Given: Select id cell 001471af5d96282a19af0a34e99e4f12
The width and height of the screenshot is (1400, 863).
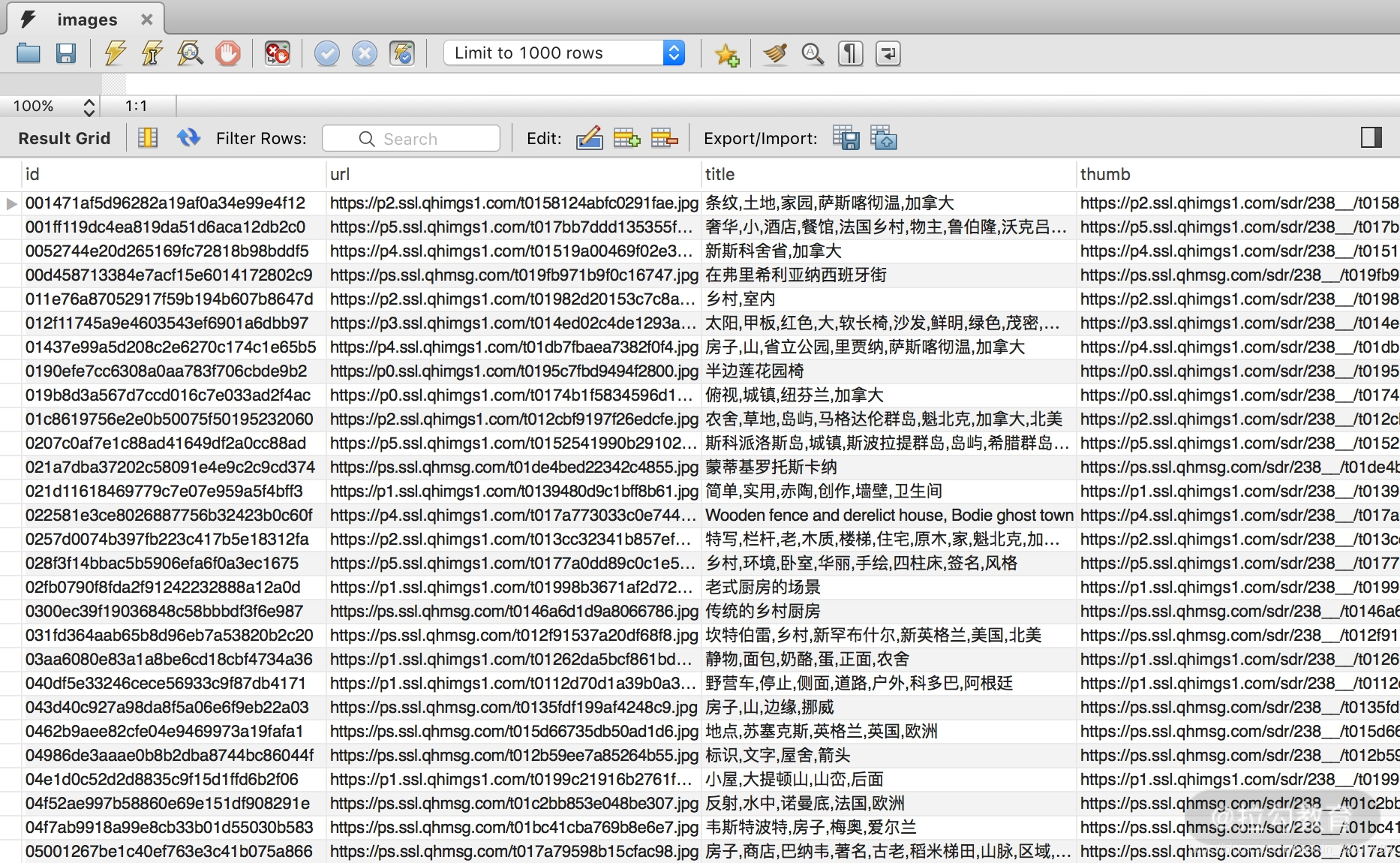Looking at the screenshot, I should (x=174, y=203).
